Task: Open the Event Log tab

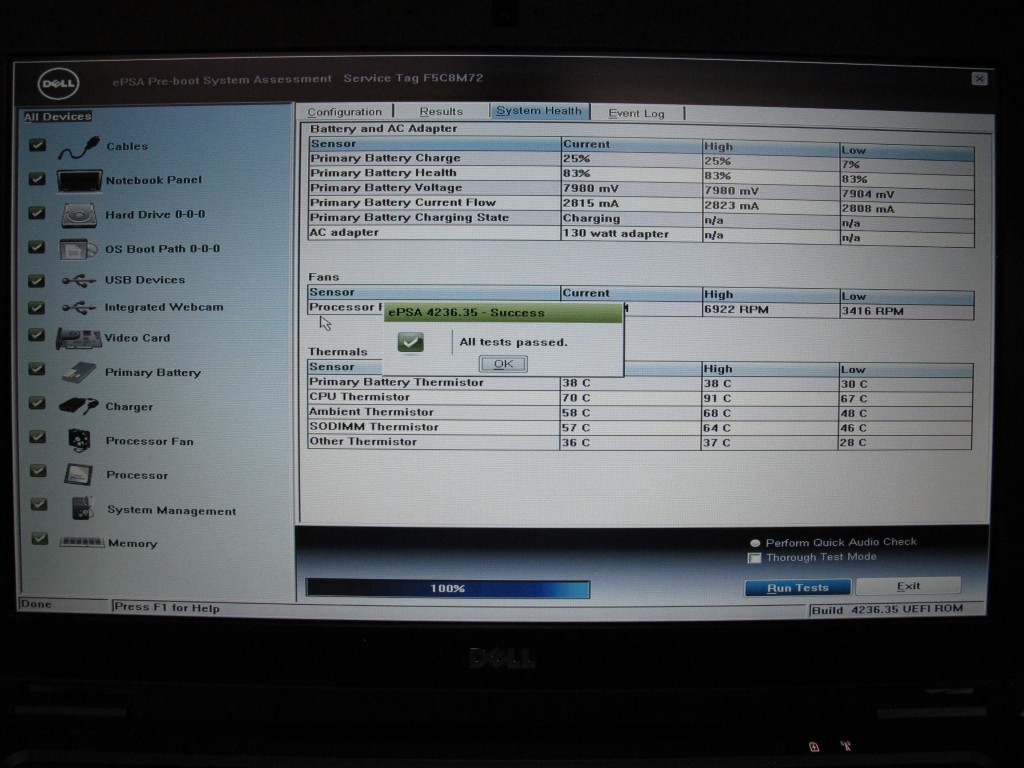Action: click(637, 113)
